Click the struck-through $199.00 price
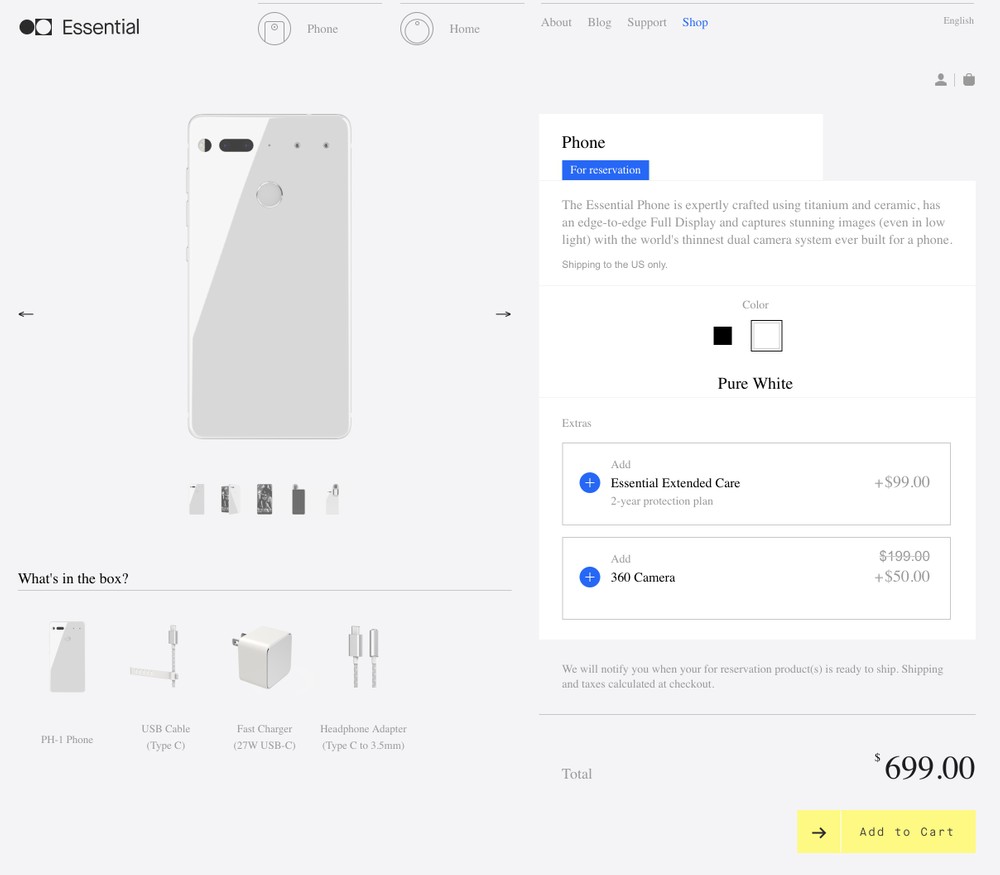 904,556
